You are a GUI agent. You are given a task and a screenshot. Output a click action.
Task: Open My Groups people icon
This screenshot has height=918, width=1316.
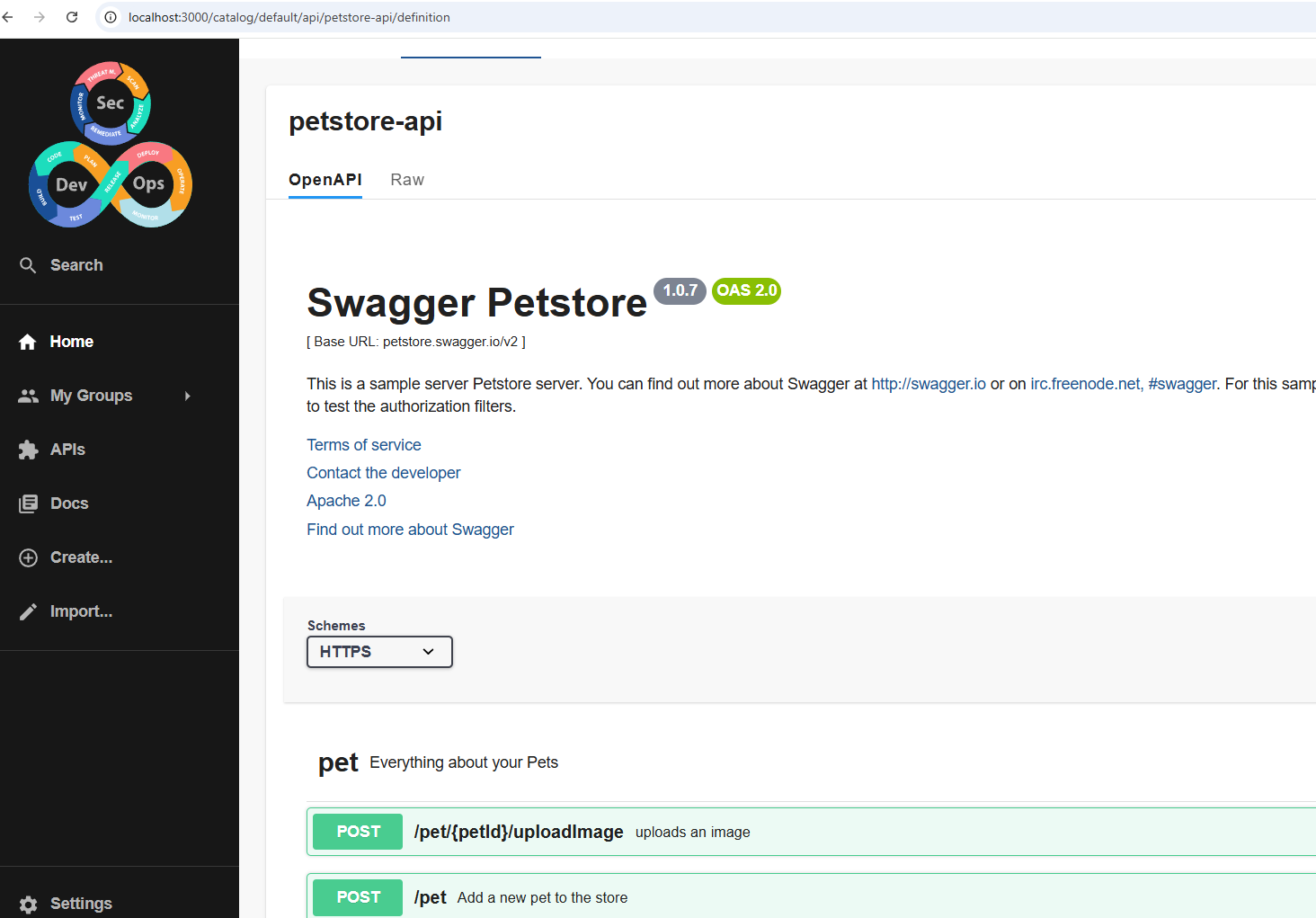(x=28, y=396)
